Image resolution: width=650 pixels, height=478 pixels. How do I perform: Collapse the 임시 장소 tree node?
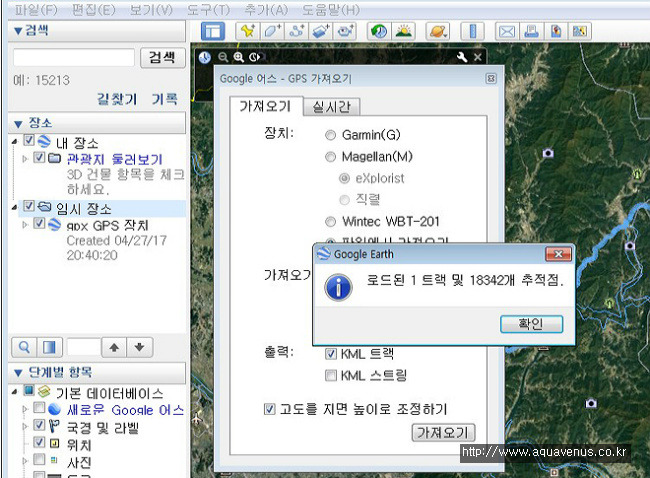click(x=15, y=207)
